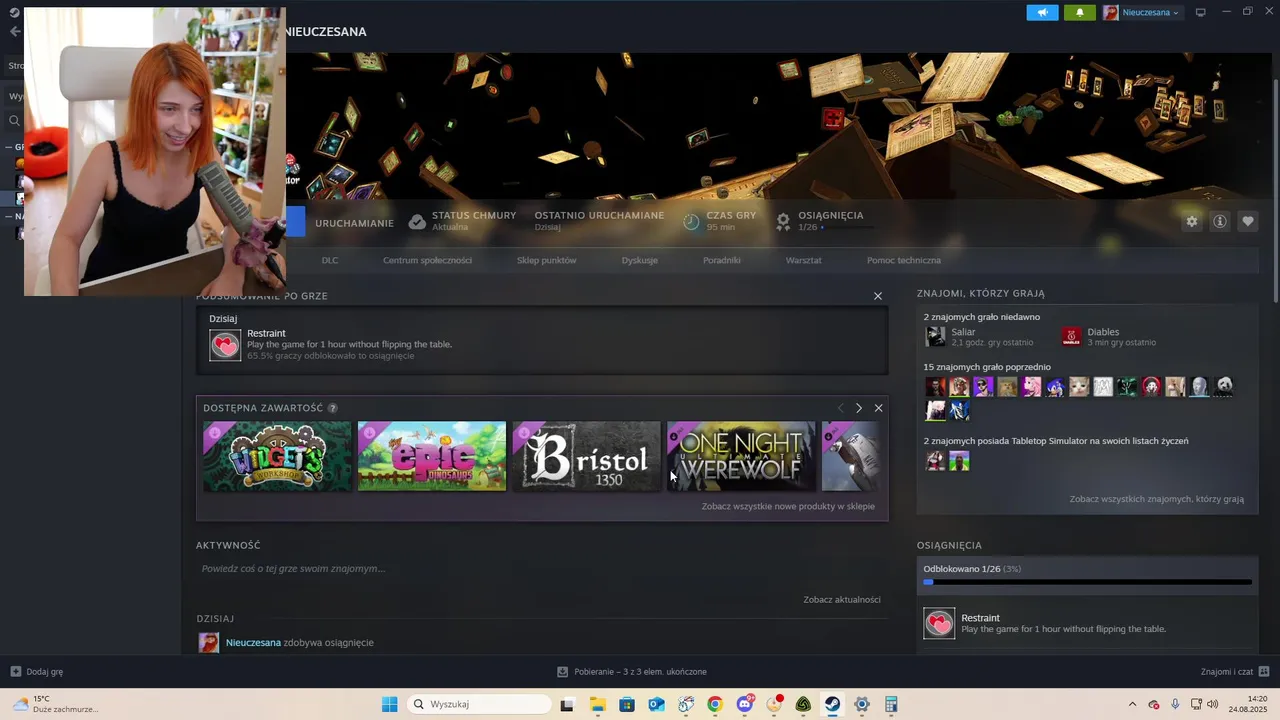Click the Wyszukaj taskbar search box
1280x720 pixels.
tap(480, 704)
